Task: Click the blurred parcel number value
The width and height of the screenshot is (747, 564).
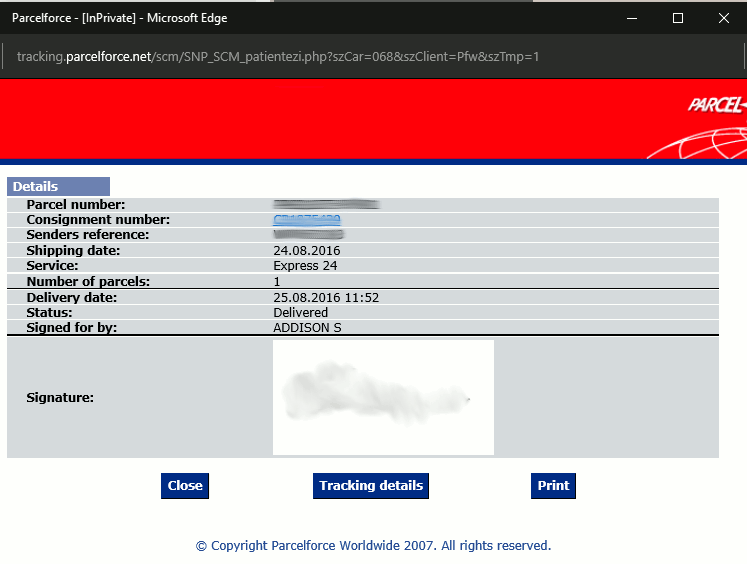Action: (x=326, y=204)
